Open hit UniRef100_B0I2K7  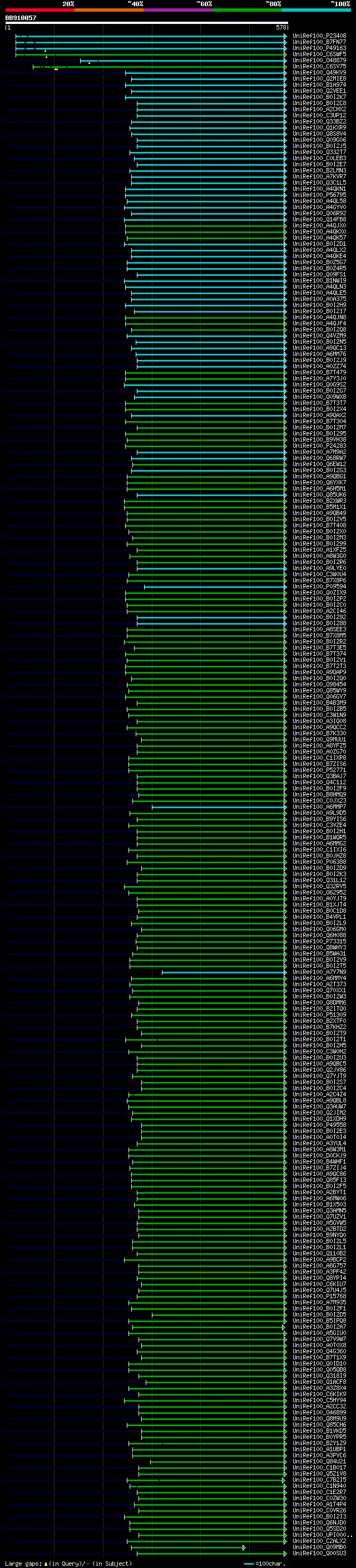click(x=319, y=97)
